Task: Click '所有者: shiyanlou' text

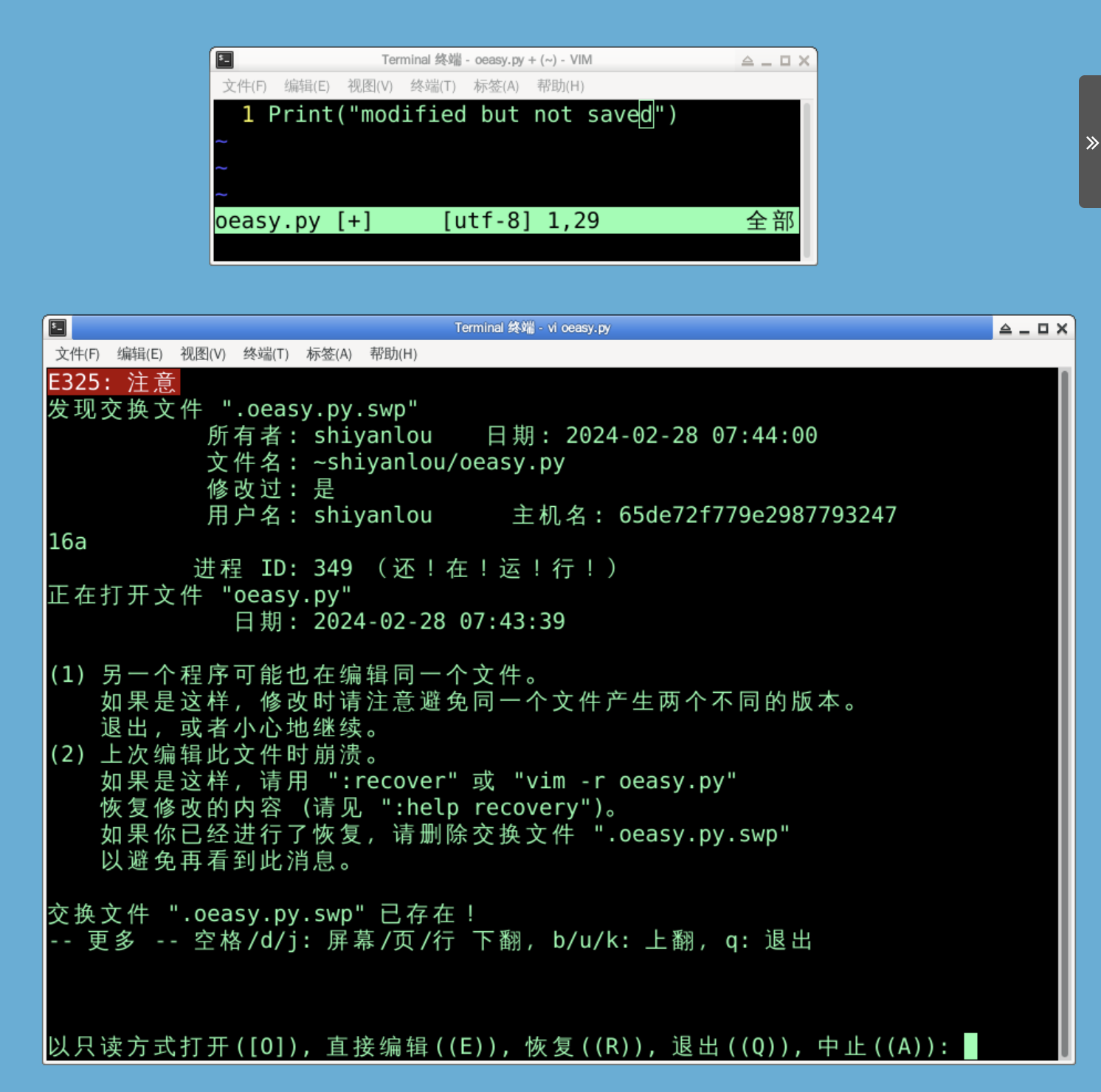Action: tap(320, 435)
